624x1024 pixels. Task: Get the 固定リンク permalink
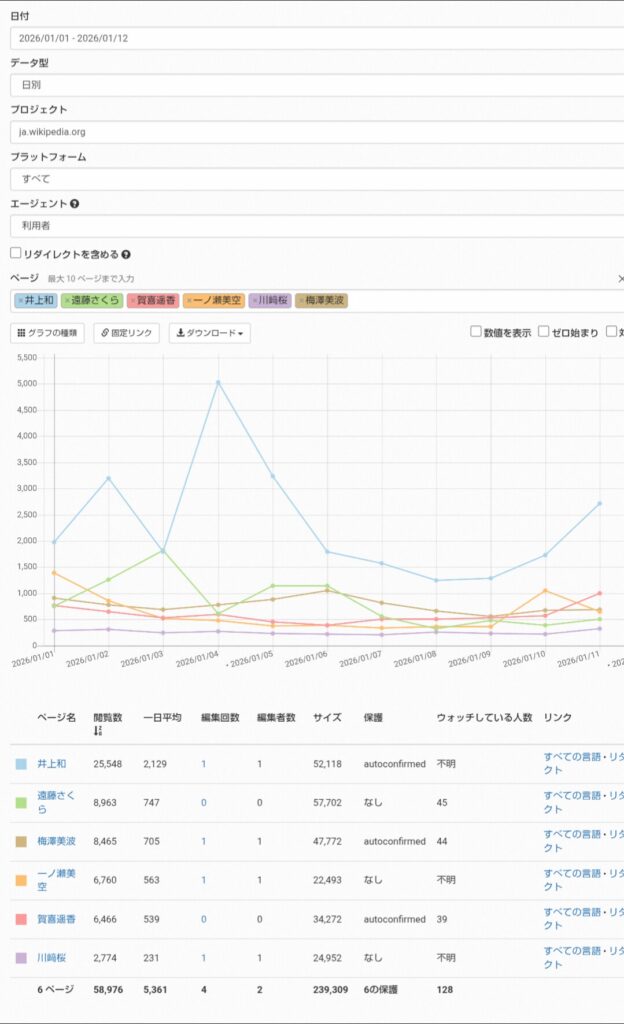point(127,333)
